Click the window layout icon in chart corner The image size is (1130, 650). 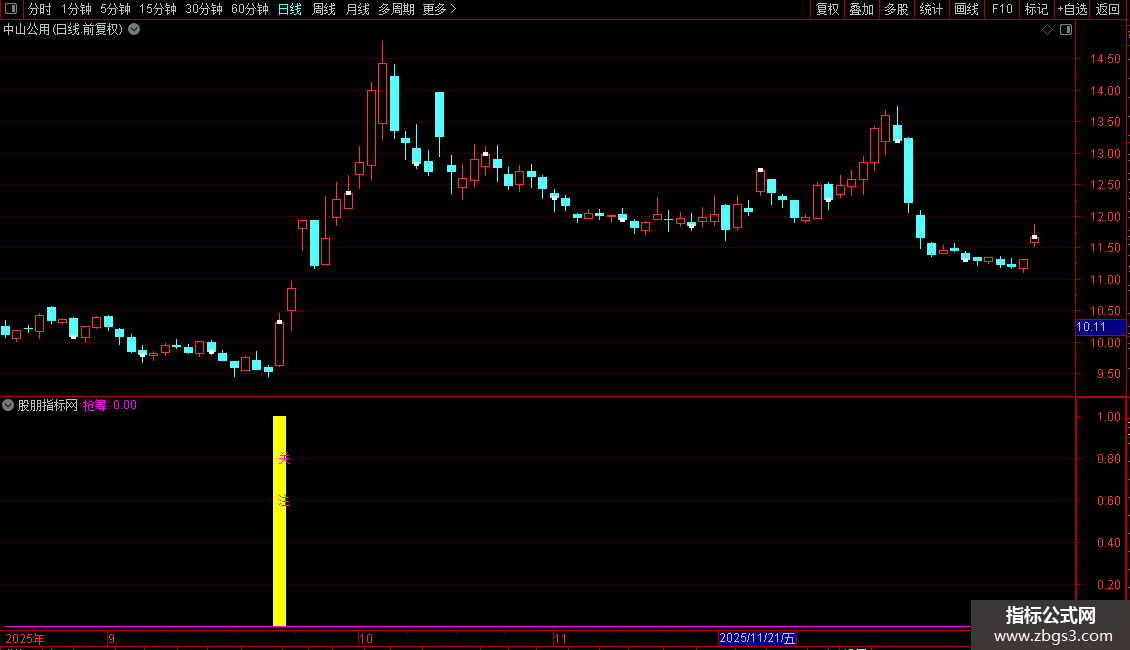pyautogui.click(x=1066, y=30)
